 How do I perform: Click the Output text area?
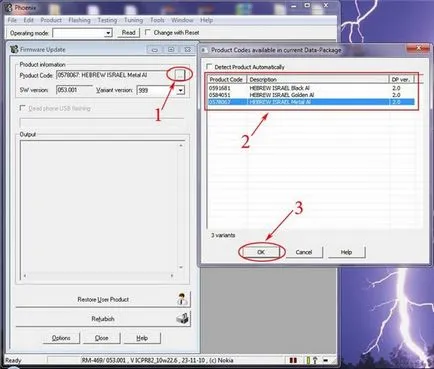pyautogui.click(x=99, y=206)
